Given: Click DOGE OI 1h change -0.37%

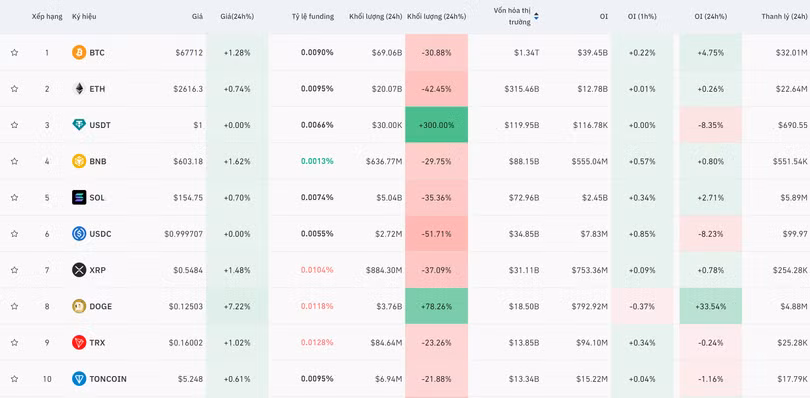Looking at the screenshot, I should pos(642,306).
